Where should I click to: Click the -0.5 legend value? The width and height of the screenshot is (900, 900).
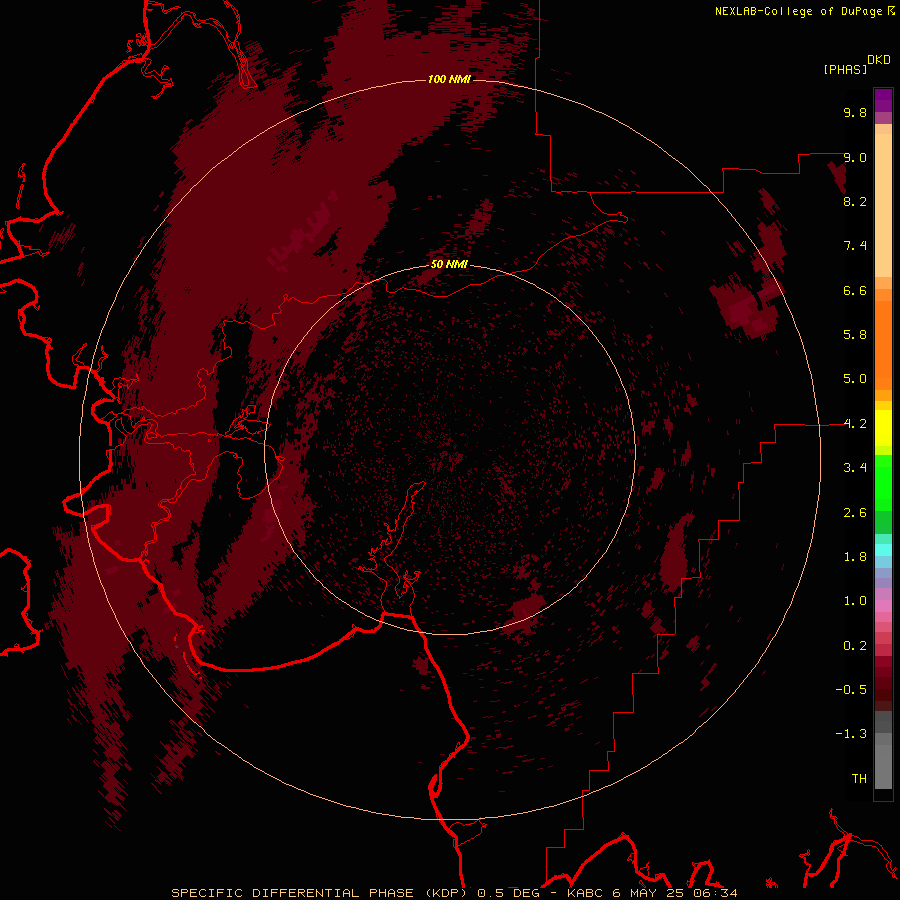[x=851, y=690]
